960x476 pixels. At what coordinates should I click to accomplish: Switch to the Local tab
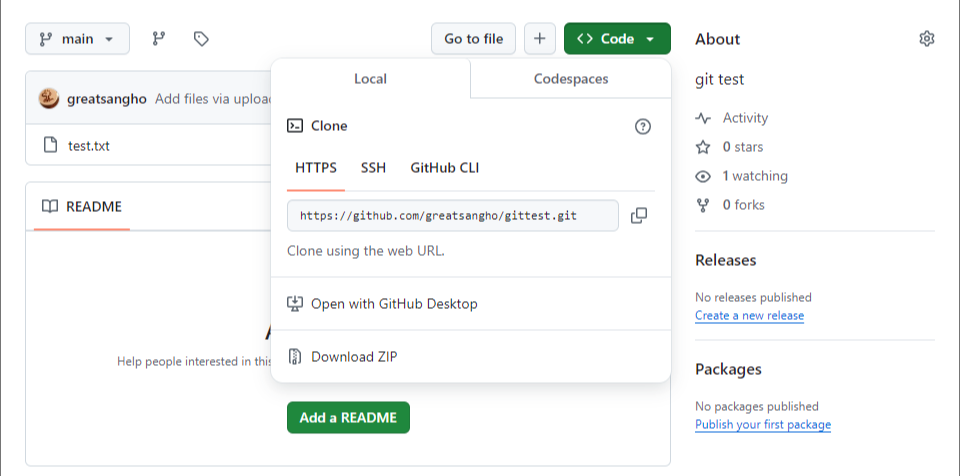[370, 78]
